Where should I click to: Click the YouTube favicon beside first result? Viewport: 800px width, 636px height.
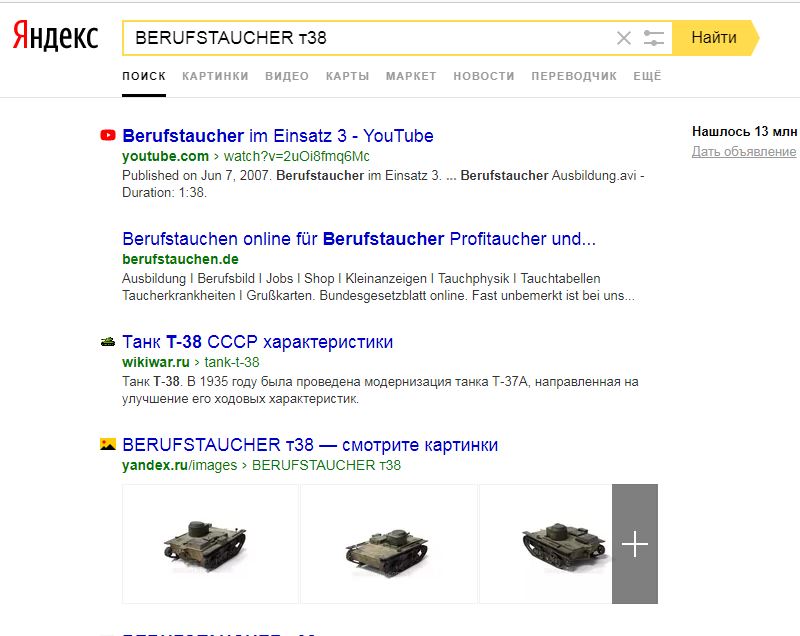point(108,136)
